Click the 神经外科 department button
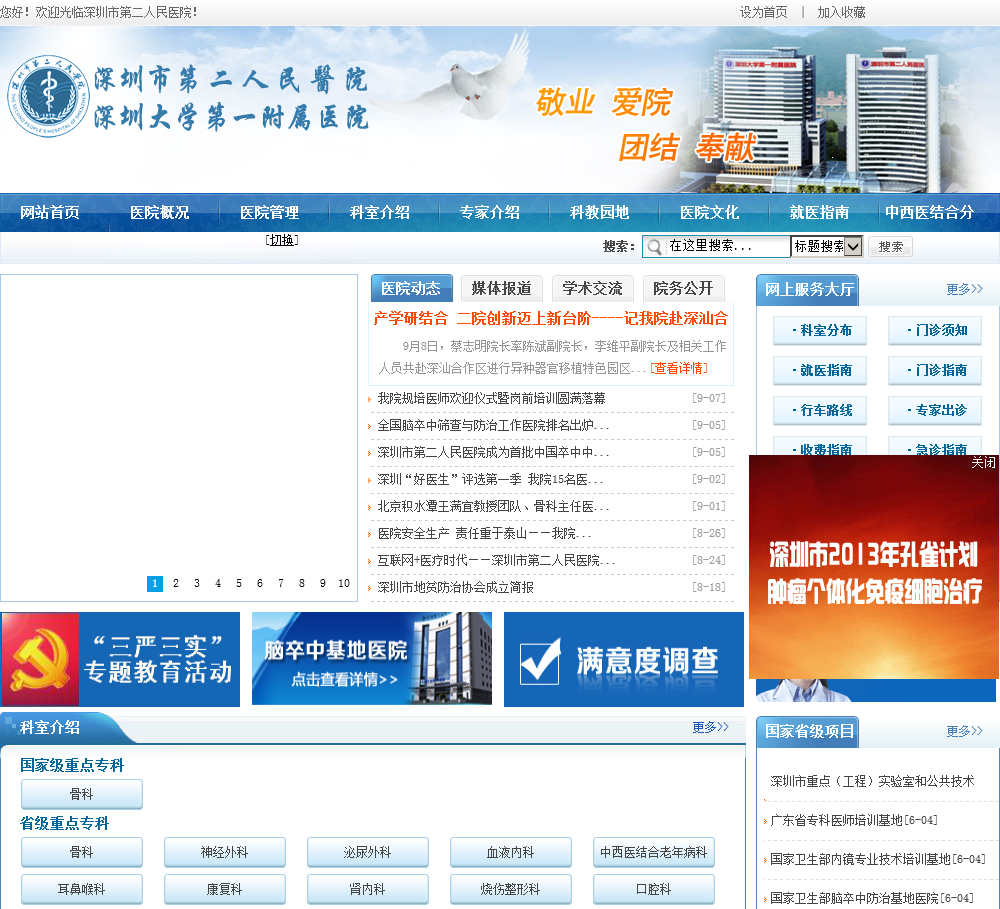The height and width of the screenshot is (909, 1000). [x=224, y=852]
